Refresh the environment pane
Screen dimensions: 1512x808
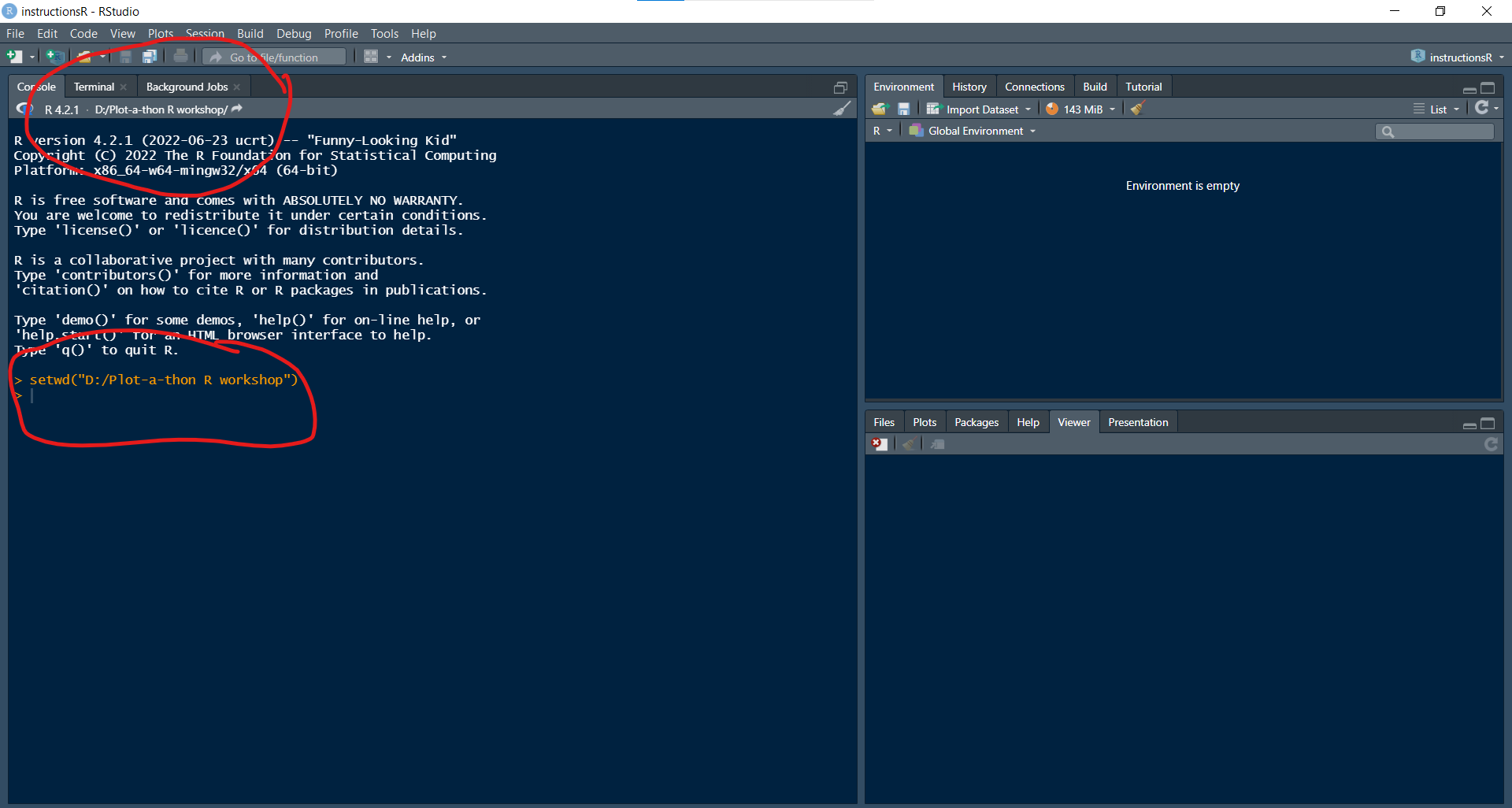(x=1481, y=108)
